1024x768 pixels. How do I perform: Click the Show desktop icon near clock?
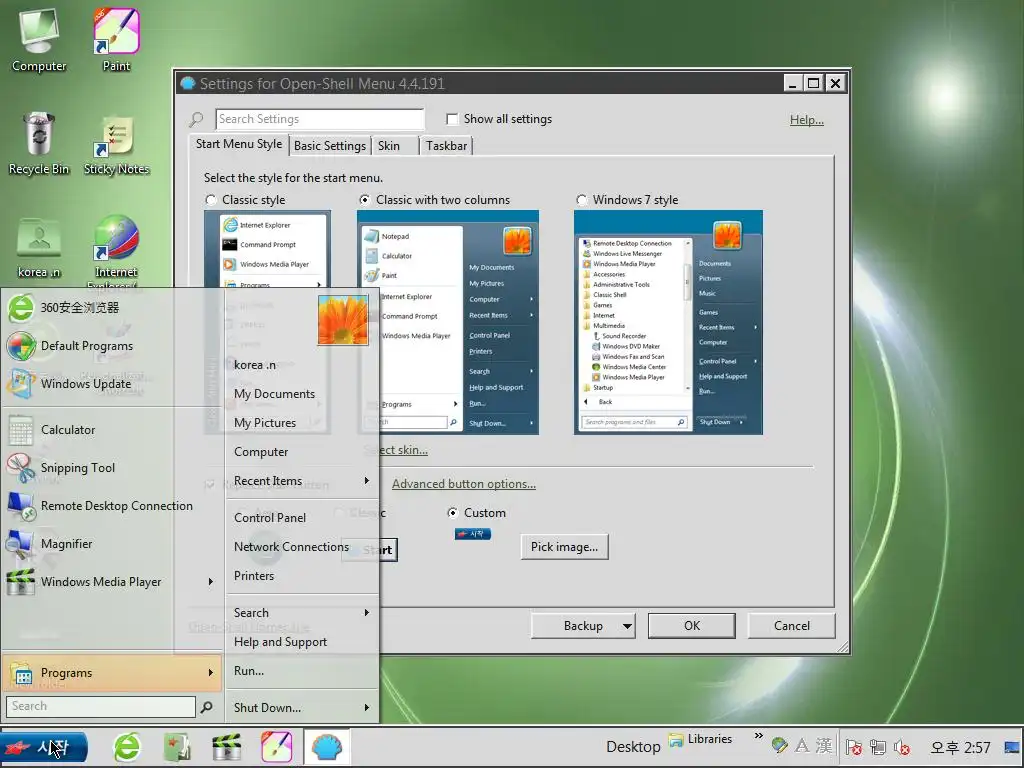tap(1012, 747)
